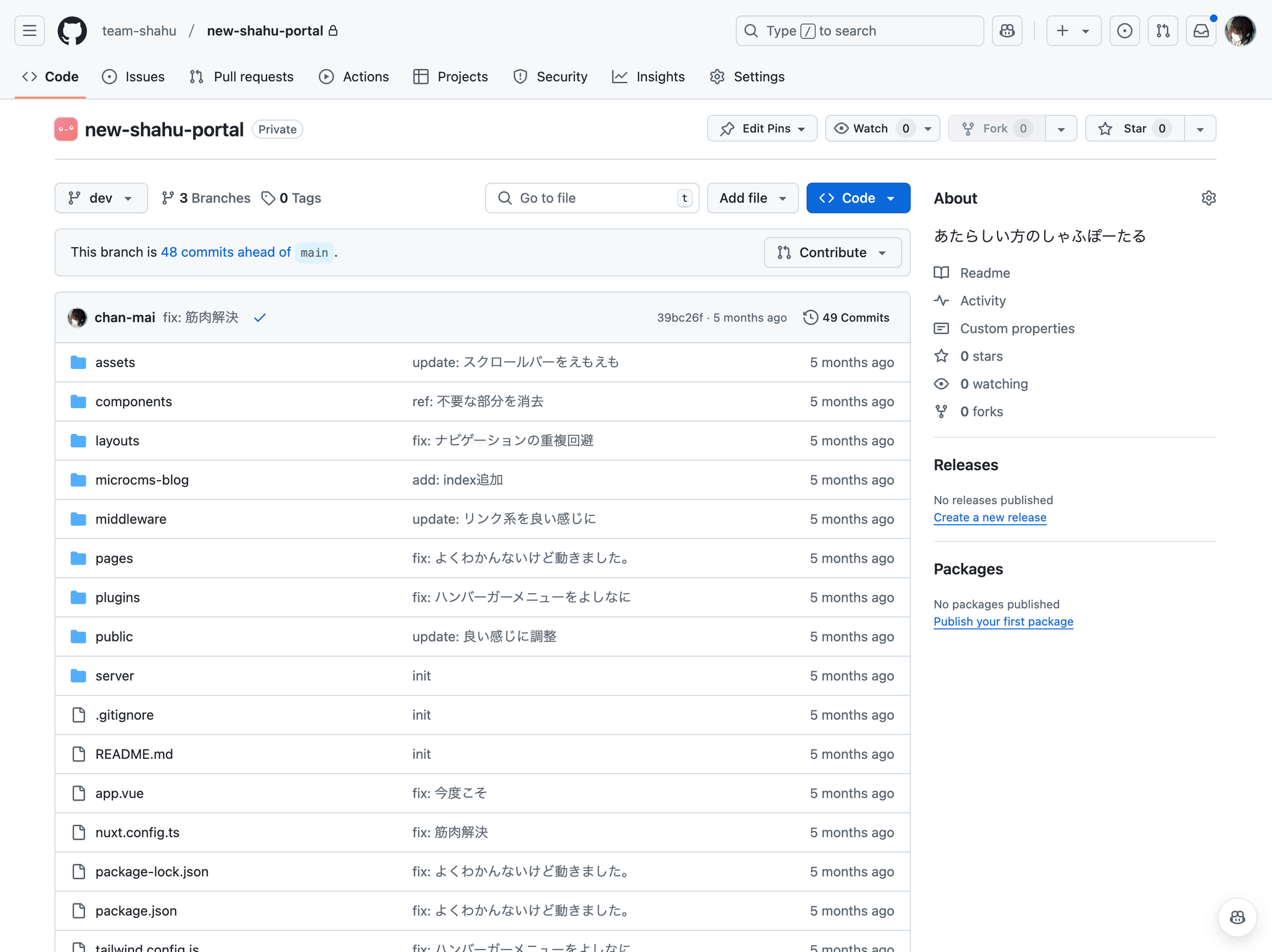Click the Readme book icon in About
Image resolution: width=1272 pixels, height=952 pixels.
point(941,273)
